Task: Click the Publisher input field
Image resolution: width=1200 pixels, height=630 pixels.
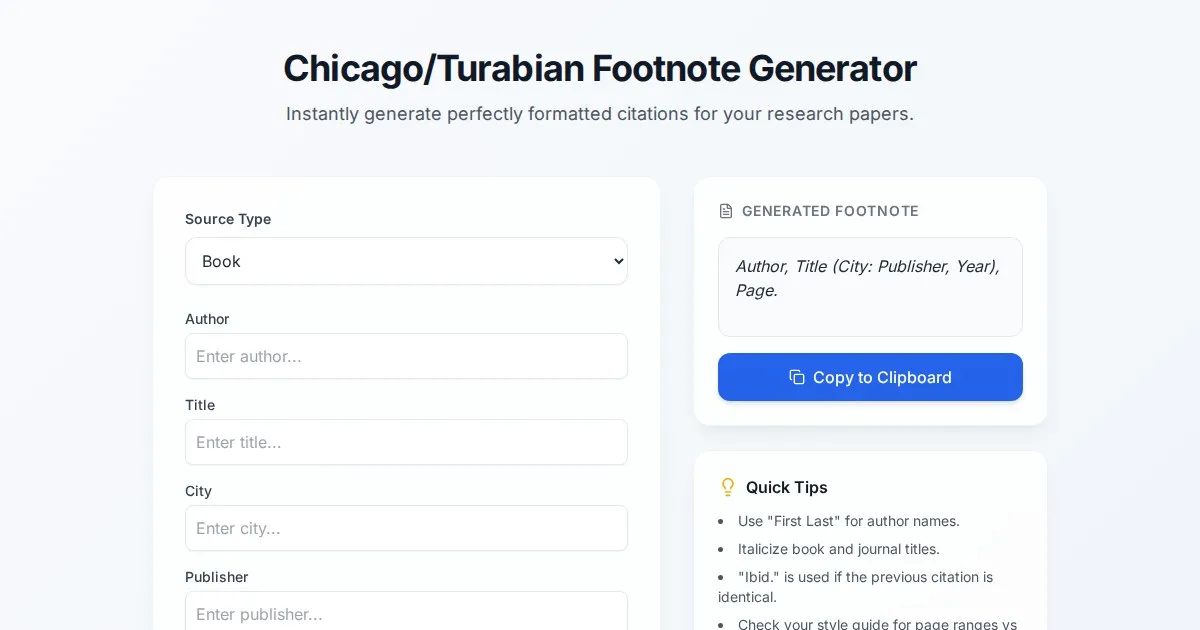Action: [x=406, y=612]
